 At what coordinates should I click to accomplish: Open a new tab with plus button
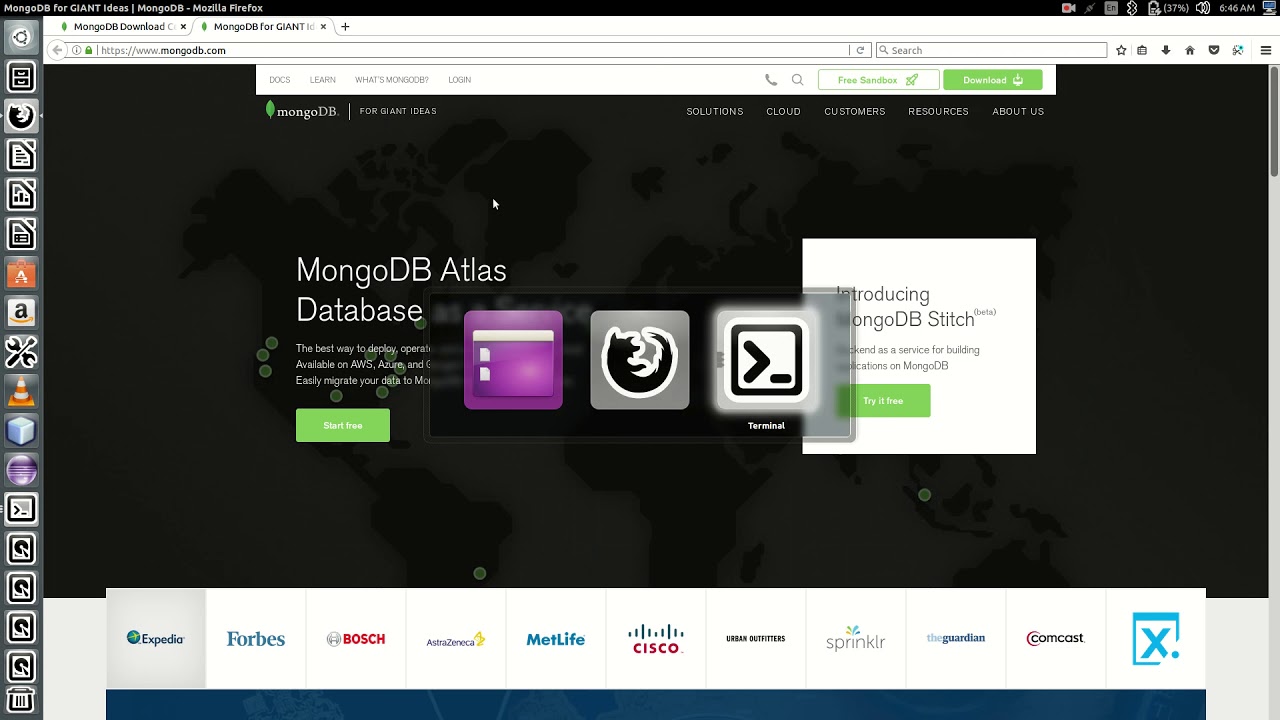pos(345,27)
